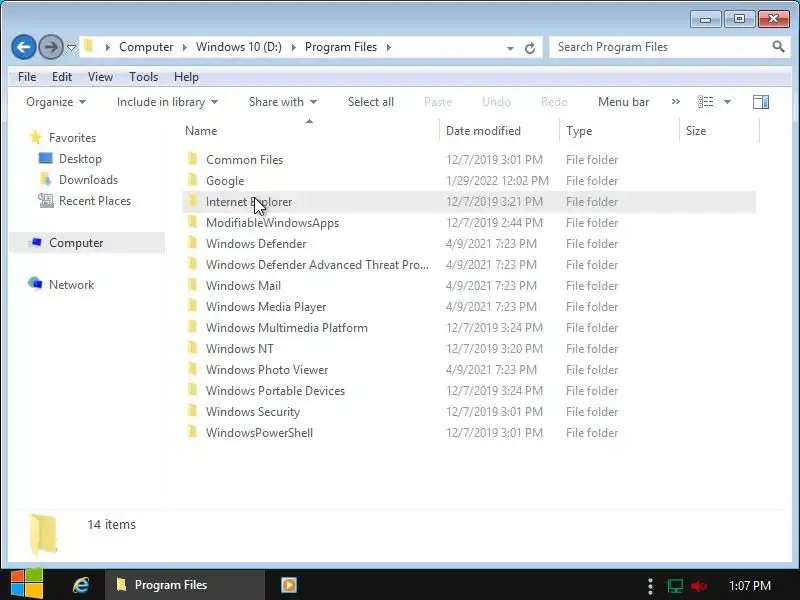The height and width of the screenshot is (600, 800).
Task: Select the WindowsPowerShell folder icon
Action: point(192,432)
